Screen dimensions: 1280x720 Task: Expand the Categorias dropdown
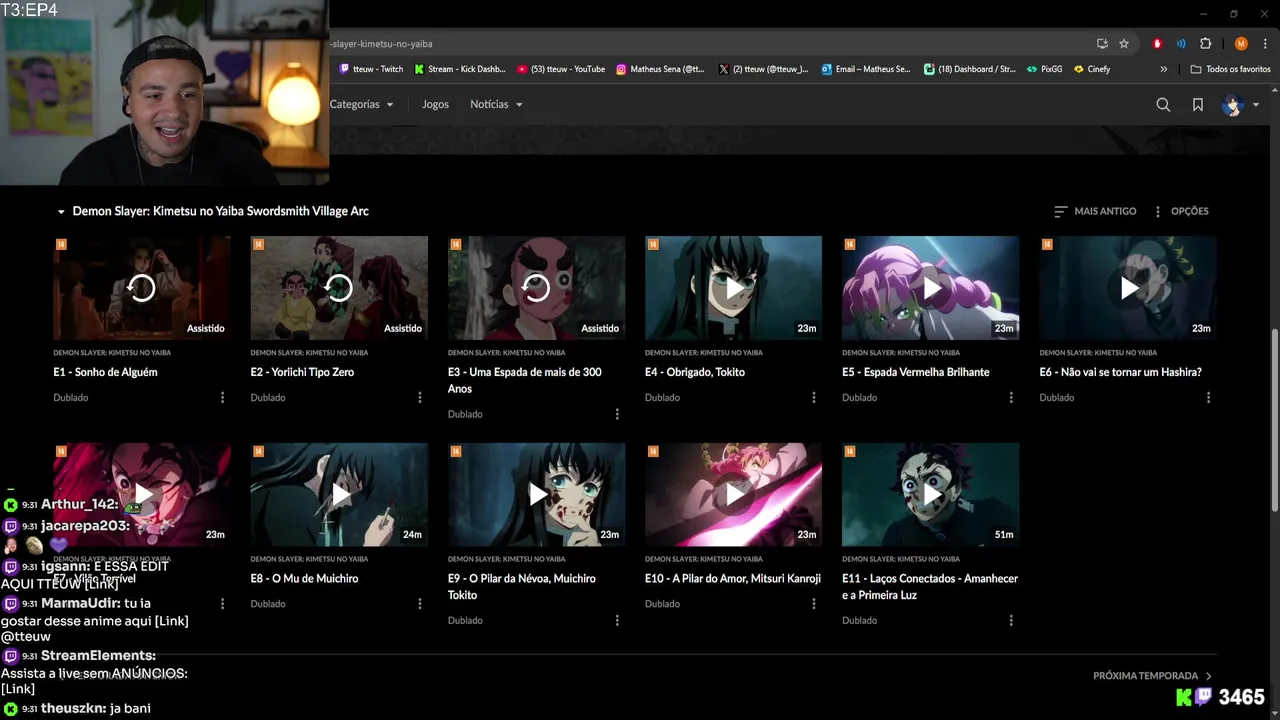click(362, 104)
